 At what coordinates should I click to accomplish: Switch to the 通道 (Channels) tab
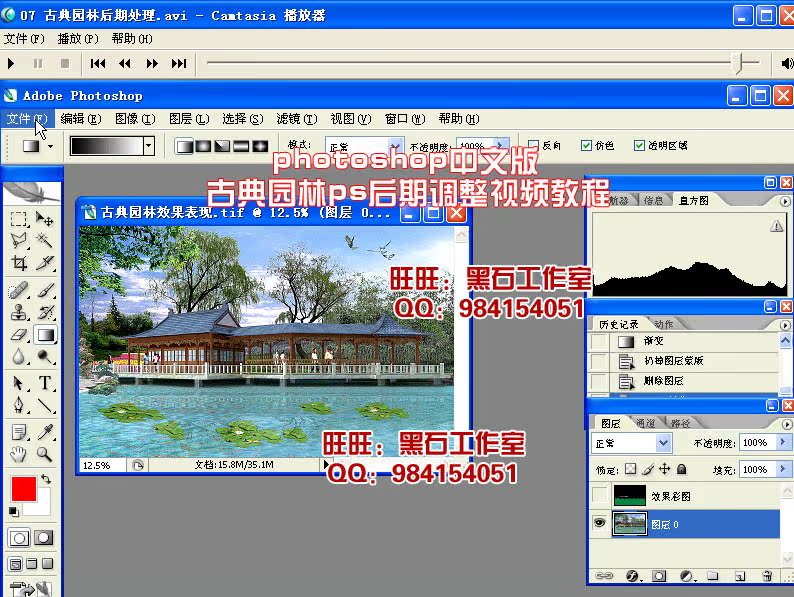(x=646, y=423)
